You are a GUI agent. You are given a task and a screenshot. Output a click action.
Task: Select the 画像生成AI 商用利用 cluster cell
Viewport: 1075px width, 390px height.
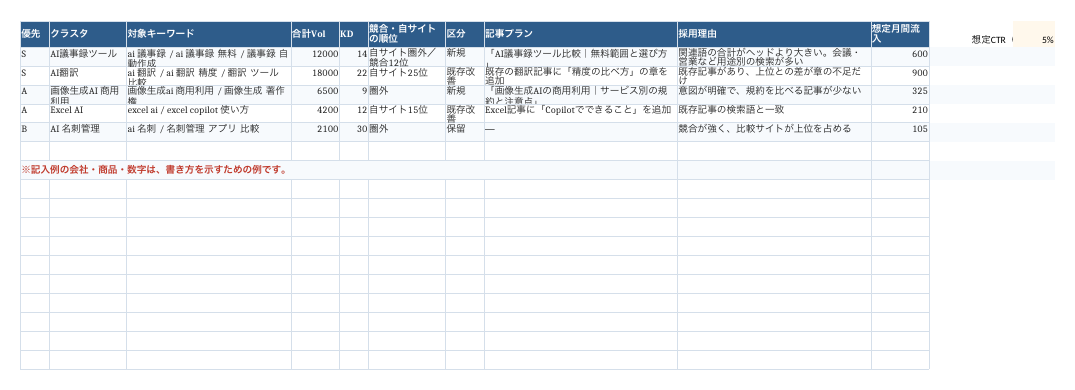click(88, 95)
